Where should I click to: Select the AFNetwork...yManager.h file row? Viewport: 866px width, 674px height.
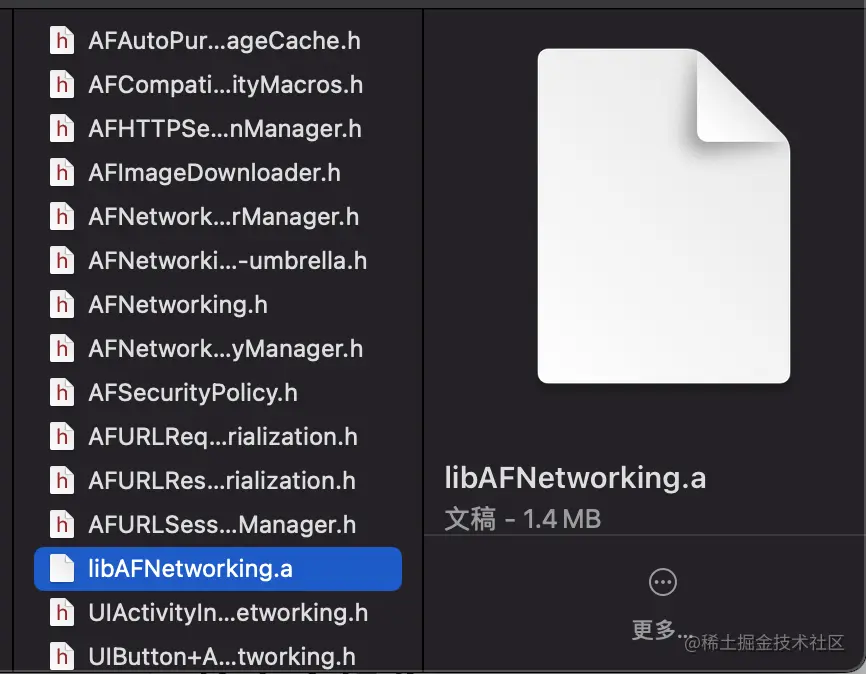click(x=225, y=349)
